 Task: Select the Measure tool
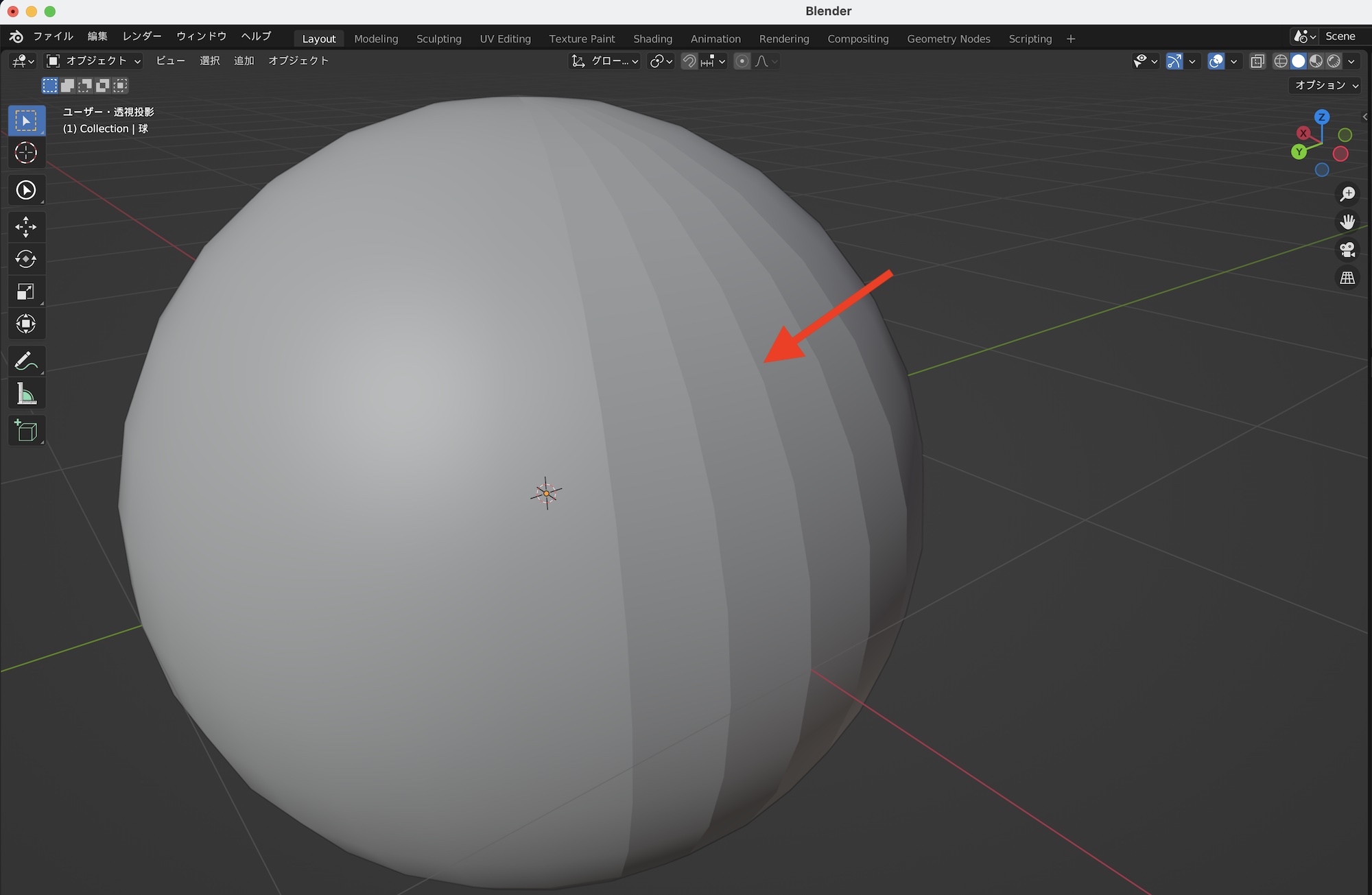coord(26,394)
